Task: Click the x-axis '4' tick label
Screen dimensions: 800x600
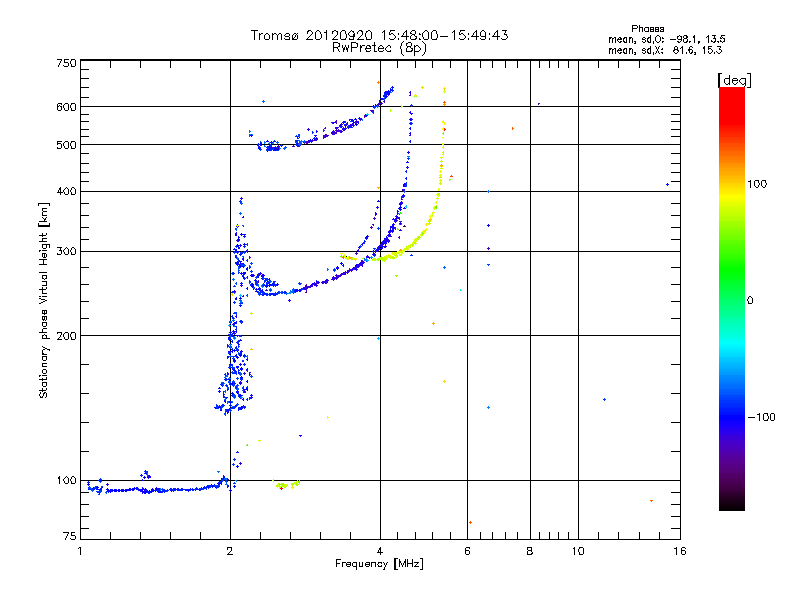Action: 380,551
